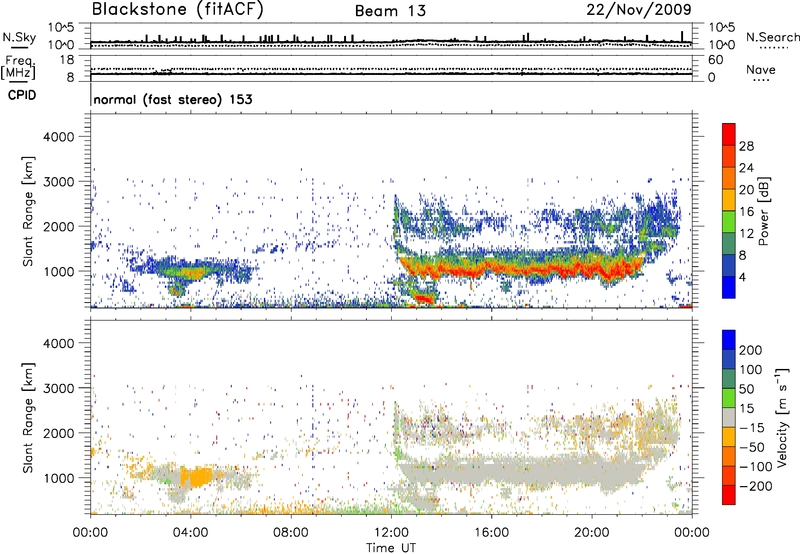
Task: Click the "Power [dB]" colorbar title
Action: [764, 212]
